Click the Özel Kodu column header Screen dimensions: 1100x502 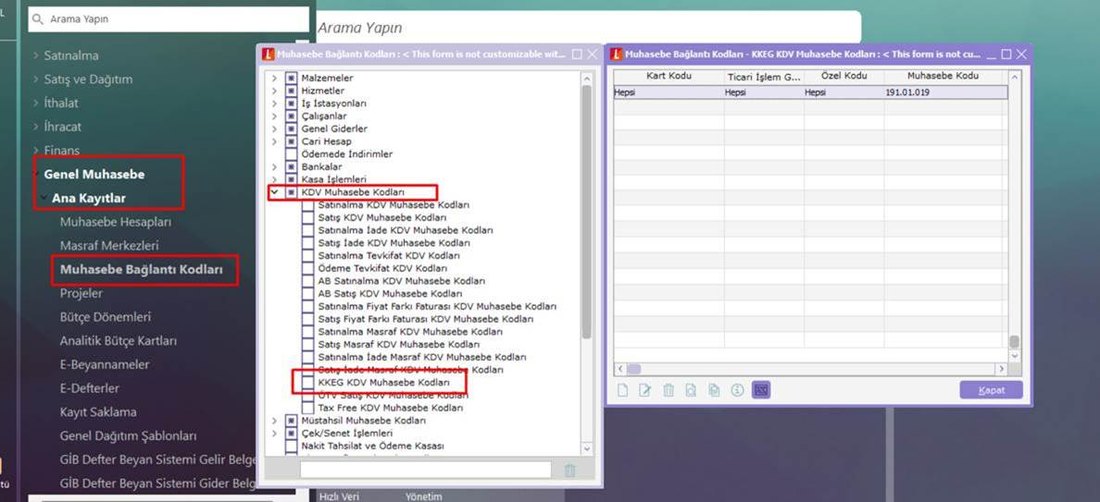click(x=844, y=76)
